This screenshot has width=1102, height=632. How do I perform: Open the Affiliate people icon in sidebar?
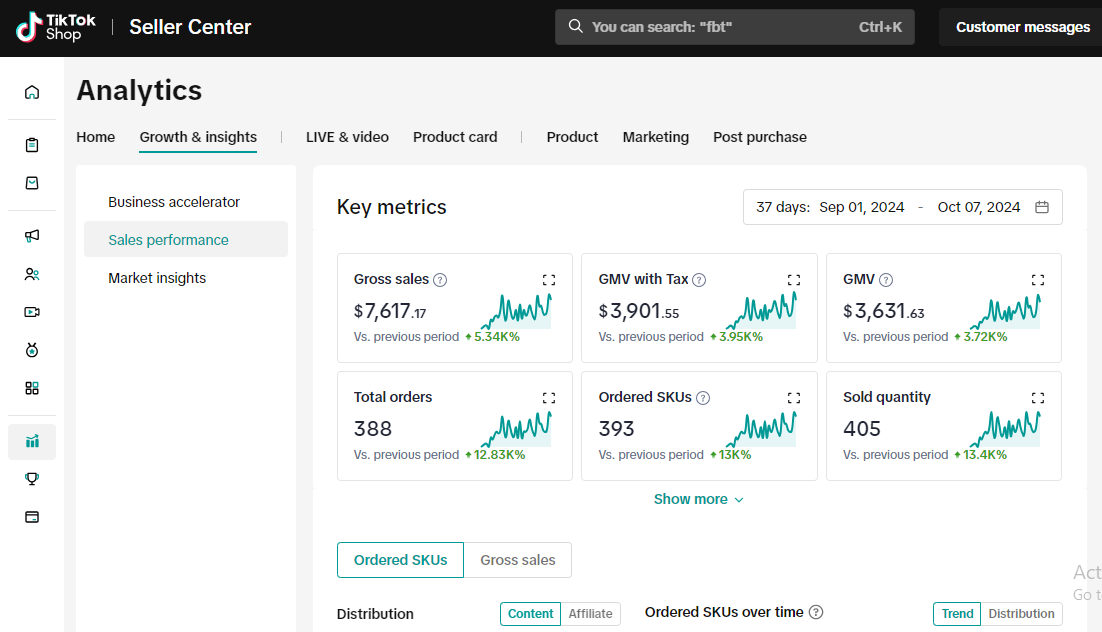[x=32, y=274]
